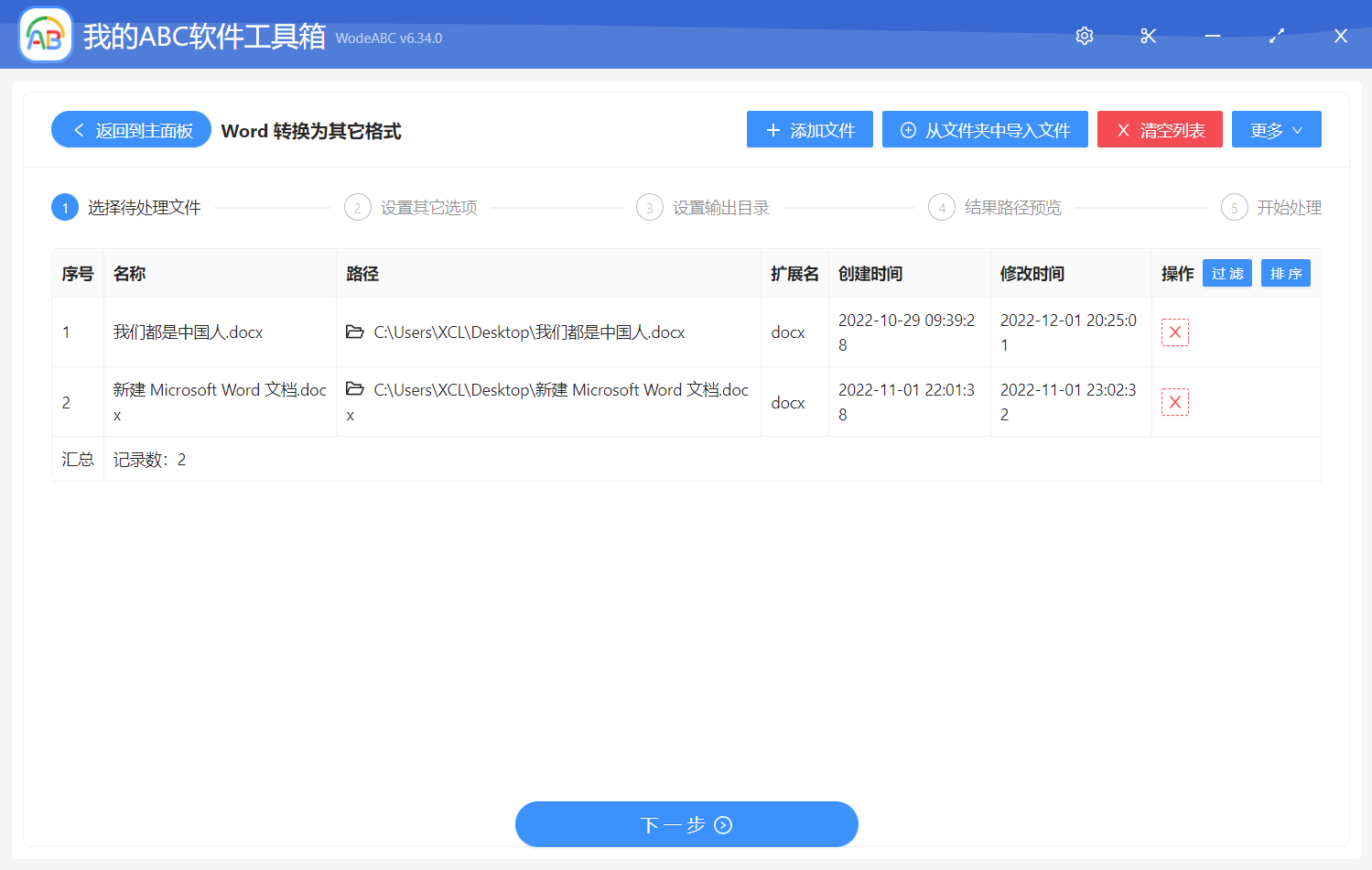1372x870 pixels.
Task: Open folder icon for 我们都是中国人.docx path
Action: click(x=355, y=332)
